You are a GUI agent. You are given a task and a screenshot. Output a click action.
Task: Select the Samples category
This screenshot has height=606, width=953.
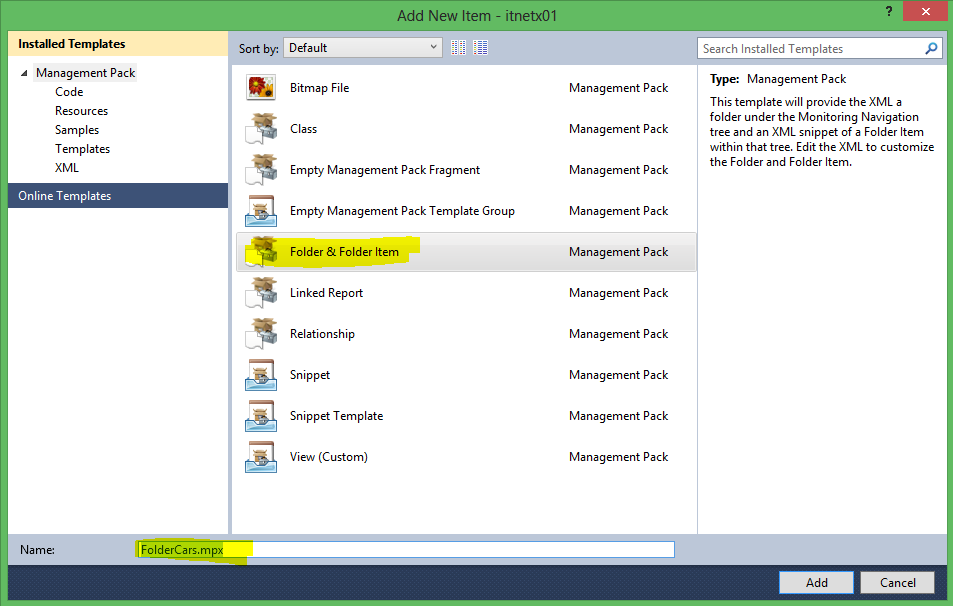[77, 130]
